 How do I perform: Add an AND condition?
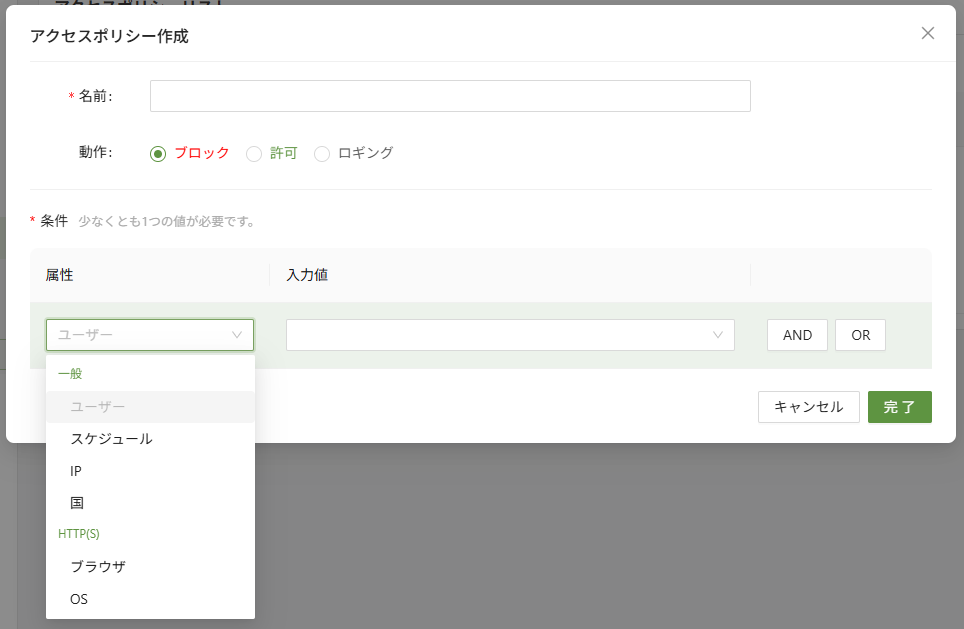(x=797, y=335)
